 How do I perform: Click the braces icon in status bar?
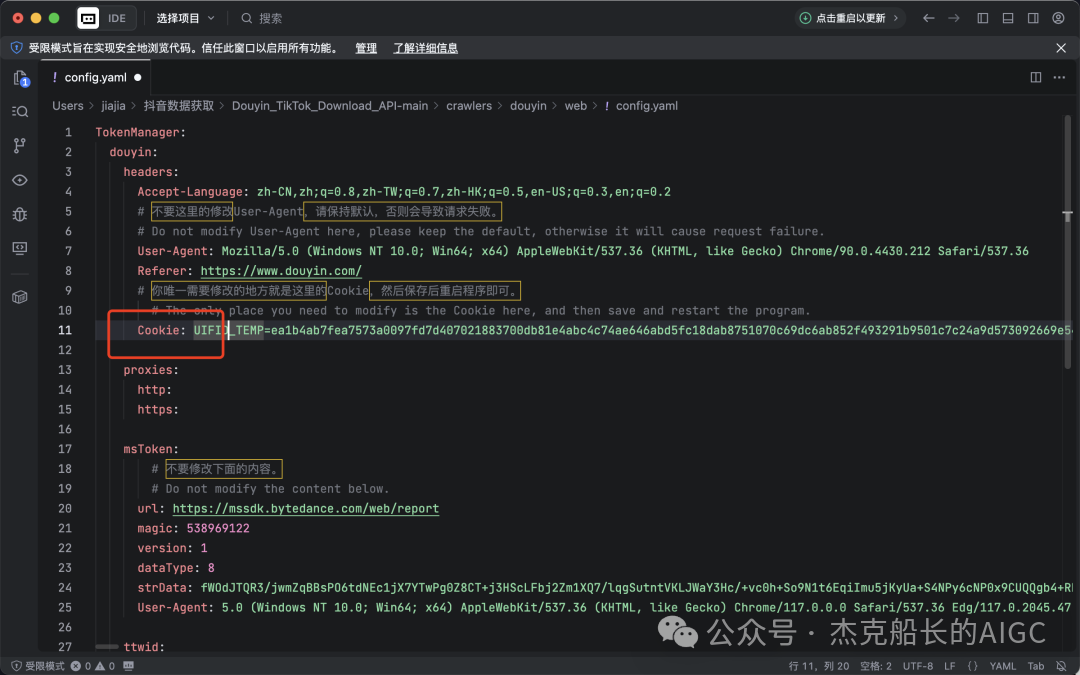973,666
